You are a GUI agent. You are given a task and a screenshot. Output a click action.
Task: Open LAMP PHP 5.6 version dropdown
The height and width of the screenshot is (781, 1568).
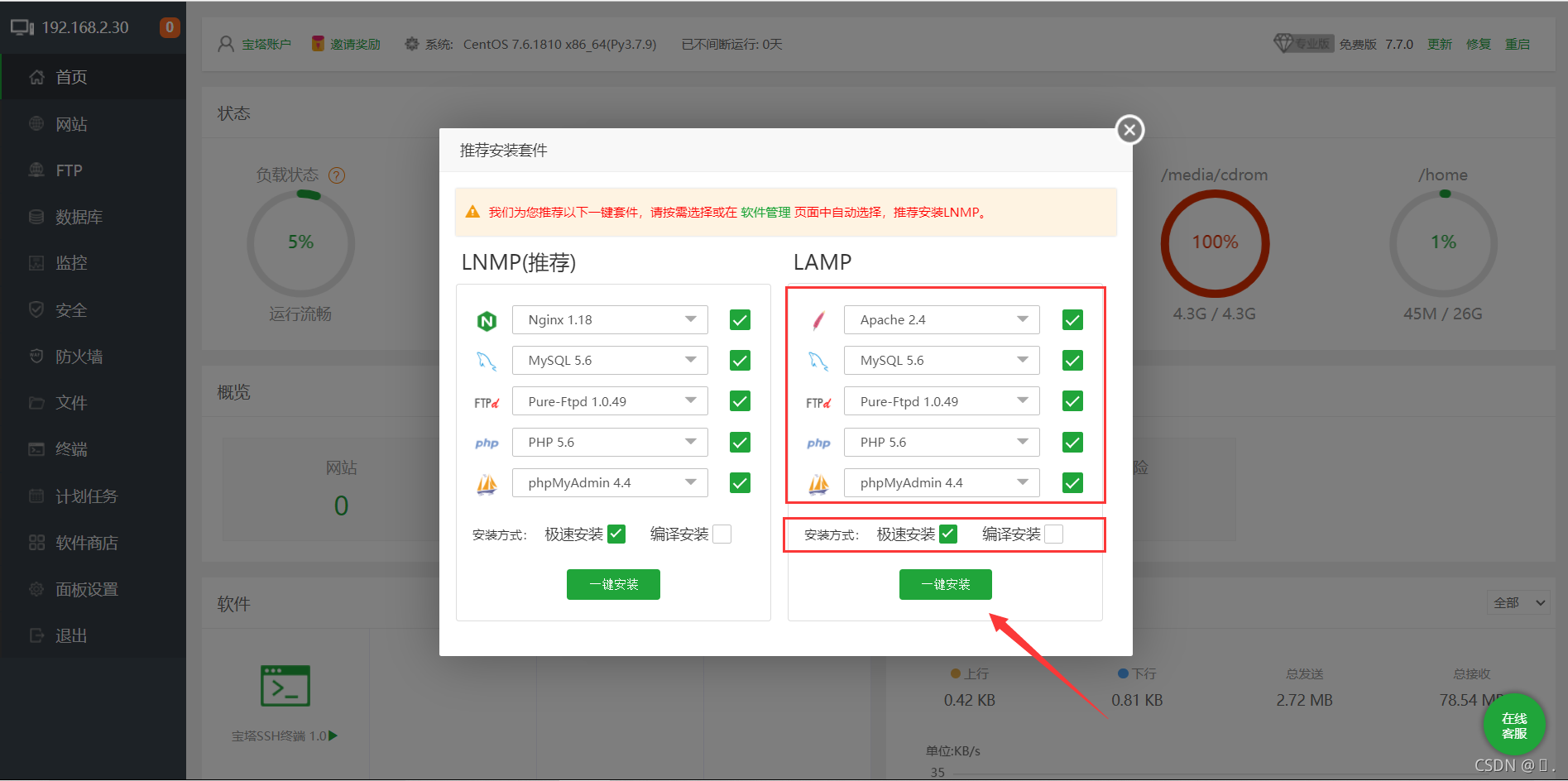pos(942,443)
